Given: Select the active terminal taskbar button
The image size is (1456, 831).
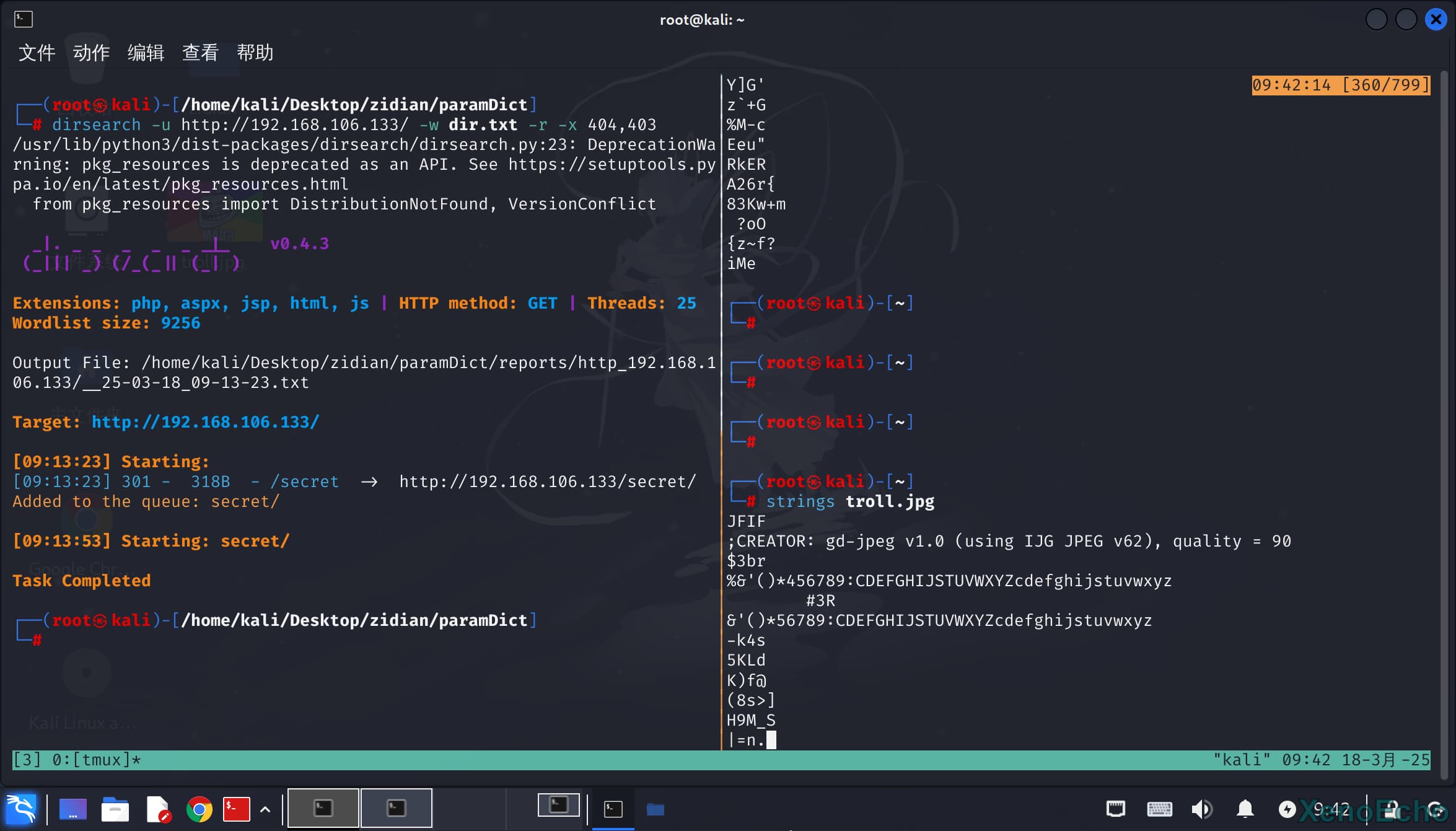Looking at the screenshot, I should (613, 809).
